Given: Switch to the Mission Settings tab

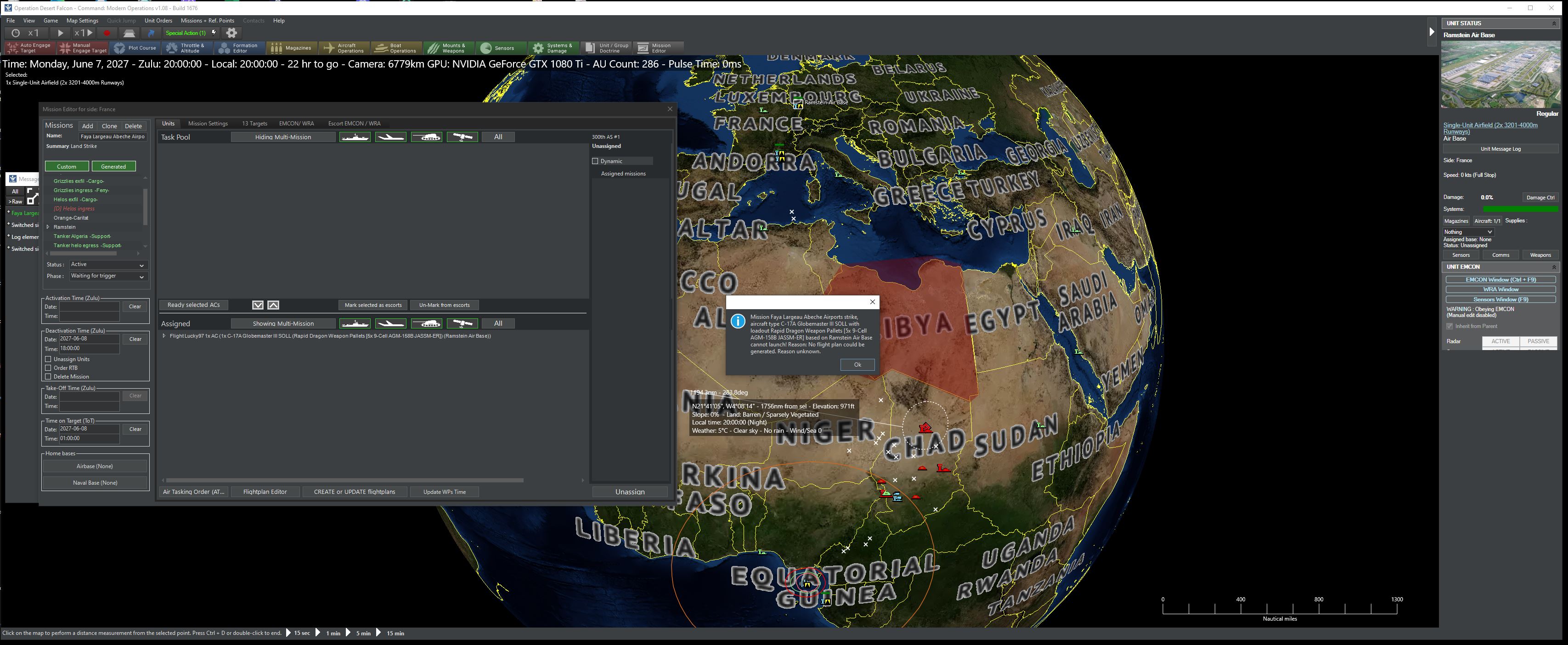Looking at the screenshot, I should (x=208, y=124).
